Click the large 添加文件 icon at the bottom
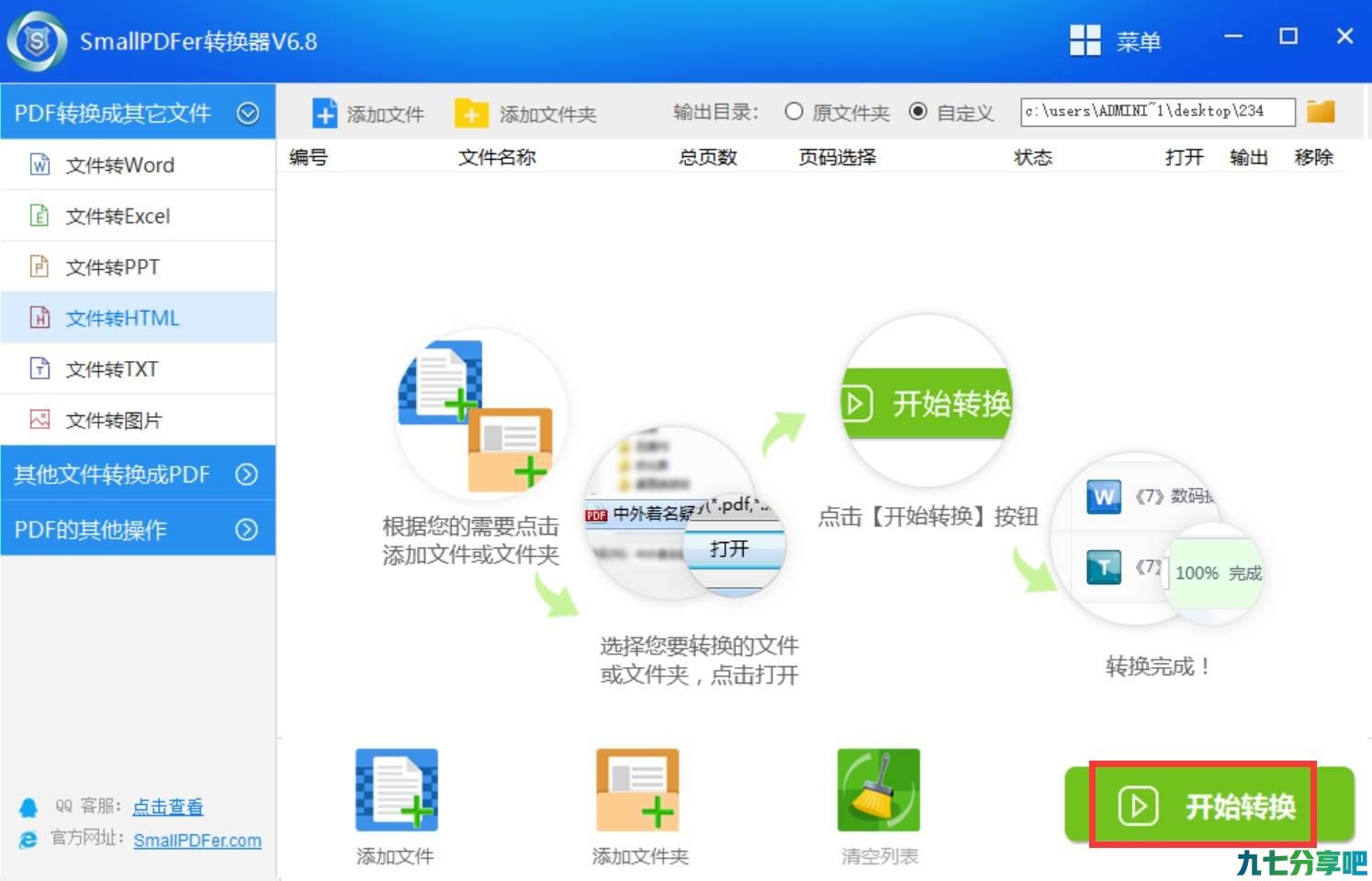This screenshot has height=881, width=1372. [x=397, y=790]
